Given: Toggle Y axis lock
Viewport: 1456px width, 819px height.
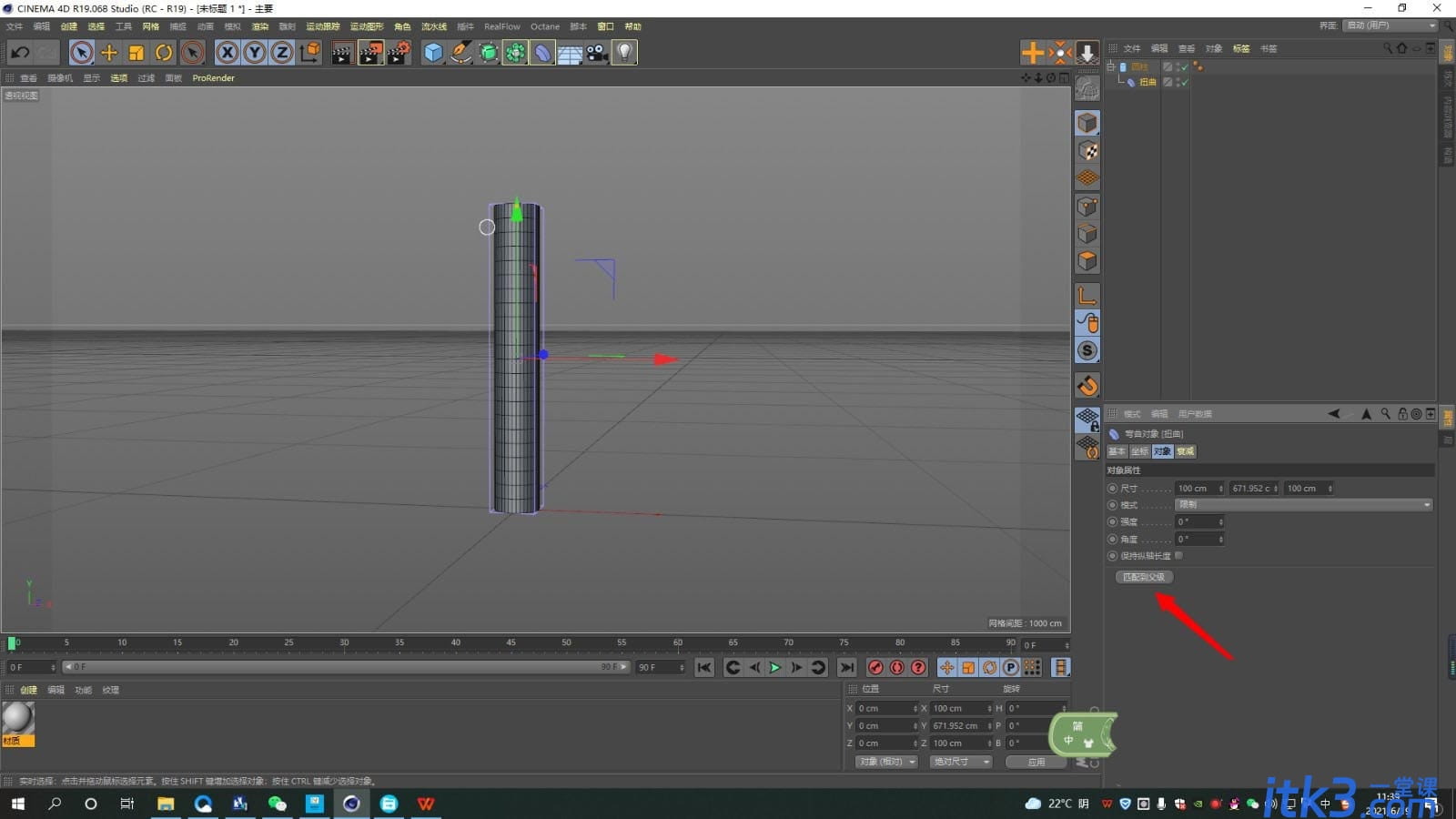Looking at the screenshot, I should coord(255,53).
